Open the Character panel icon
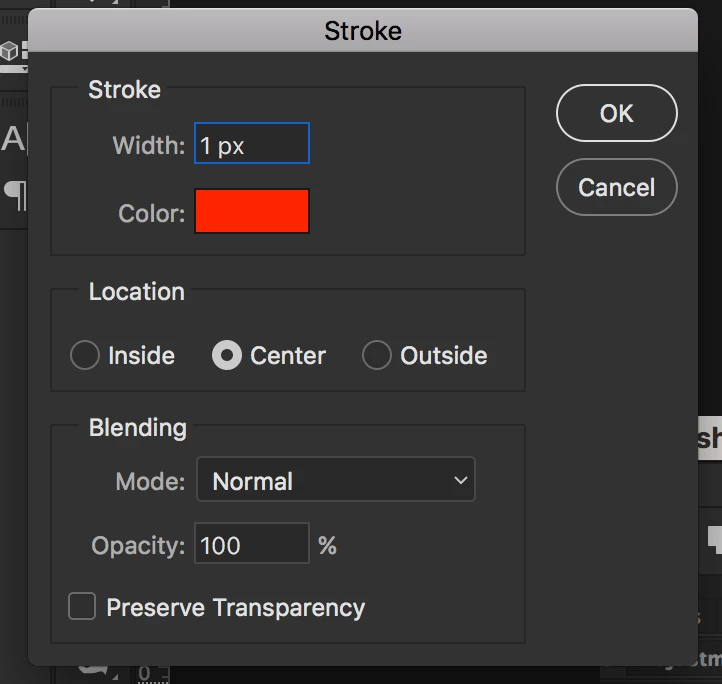Image resolution: width=722 pixels, height=684 pixels. pyautogui.click(x=12, y=139)
